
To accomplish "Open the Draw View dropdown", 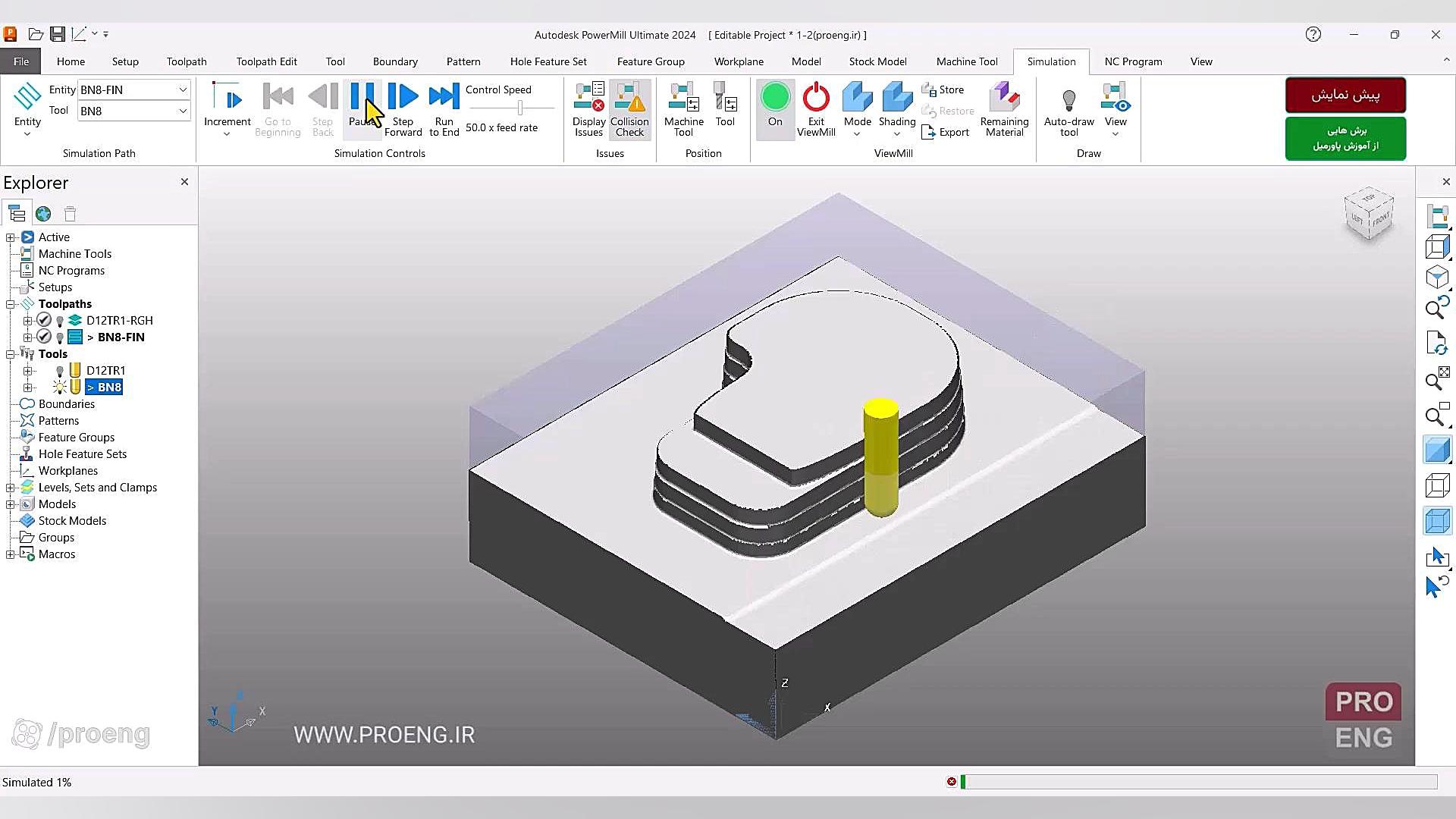I will click(1116, 109).
